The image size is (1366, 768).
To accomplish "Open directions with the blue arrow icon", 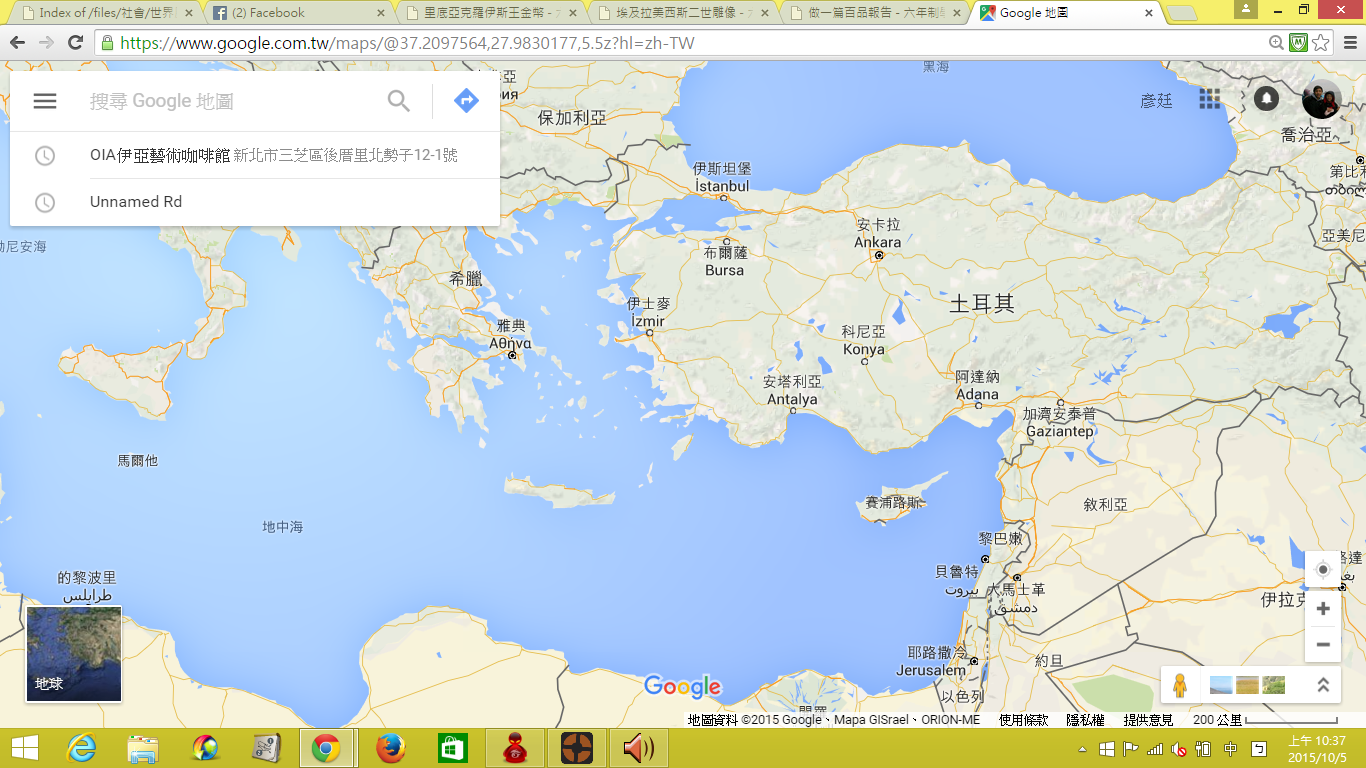I will point(466,101).
